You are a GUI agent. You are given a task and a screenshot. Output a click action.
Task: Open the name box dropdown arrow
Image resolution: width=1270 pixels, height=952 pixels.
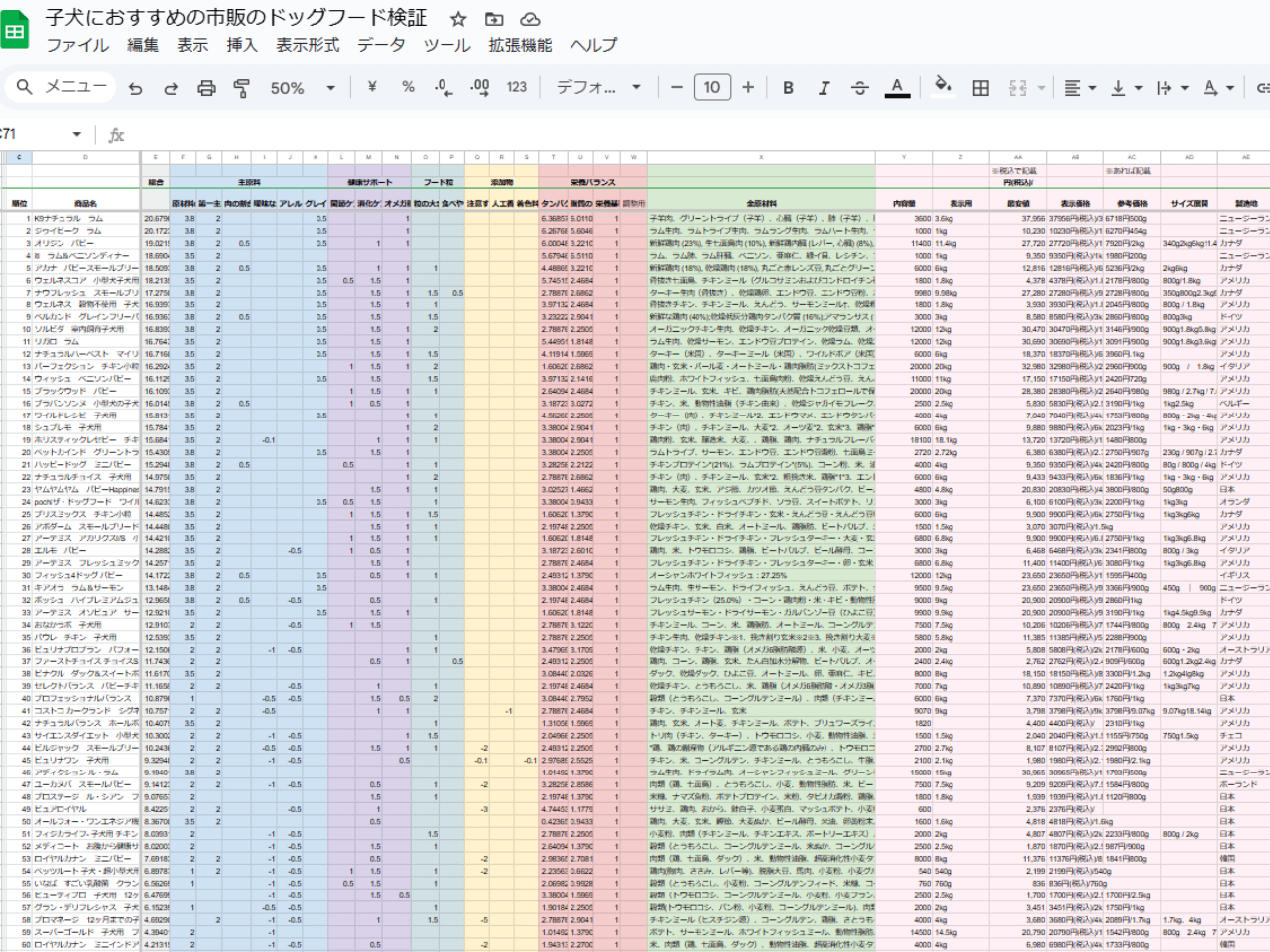76,134
